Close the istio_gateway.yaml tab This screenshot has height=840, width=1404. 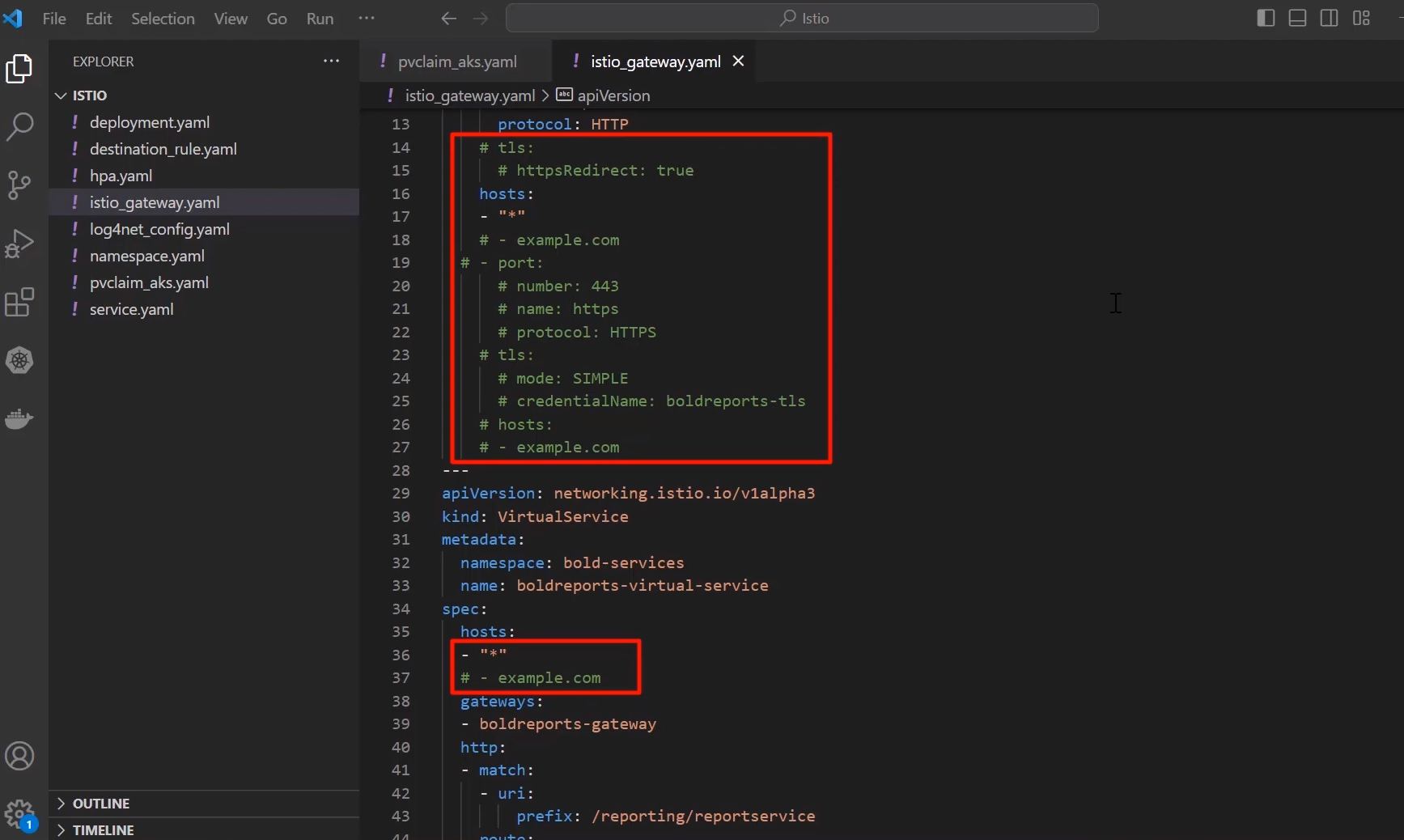point(738,61)
